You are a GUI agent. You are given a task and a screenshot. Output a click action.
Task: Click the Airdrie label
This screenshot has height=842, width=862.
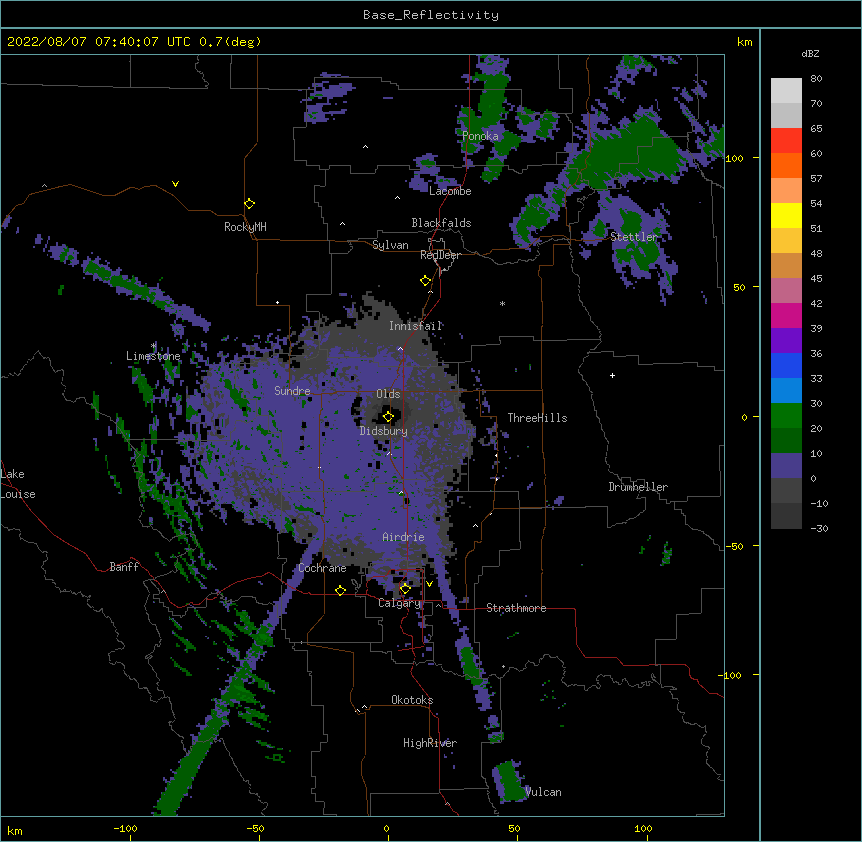[404, 537]
